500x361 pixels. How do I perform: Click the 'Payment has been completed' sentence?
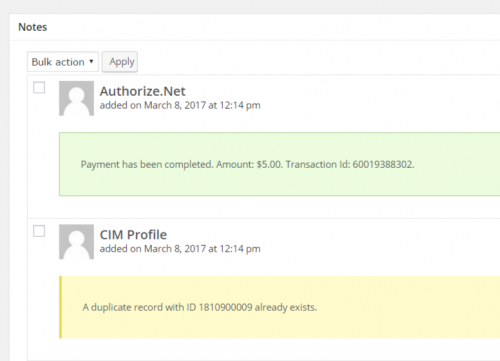click(147, 164)
